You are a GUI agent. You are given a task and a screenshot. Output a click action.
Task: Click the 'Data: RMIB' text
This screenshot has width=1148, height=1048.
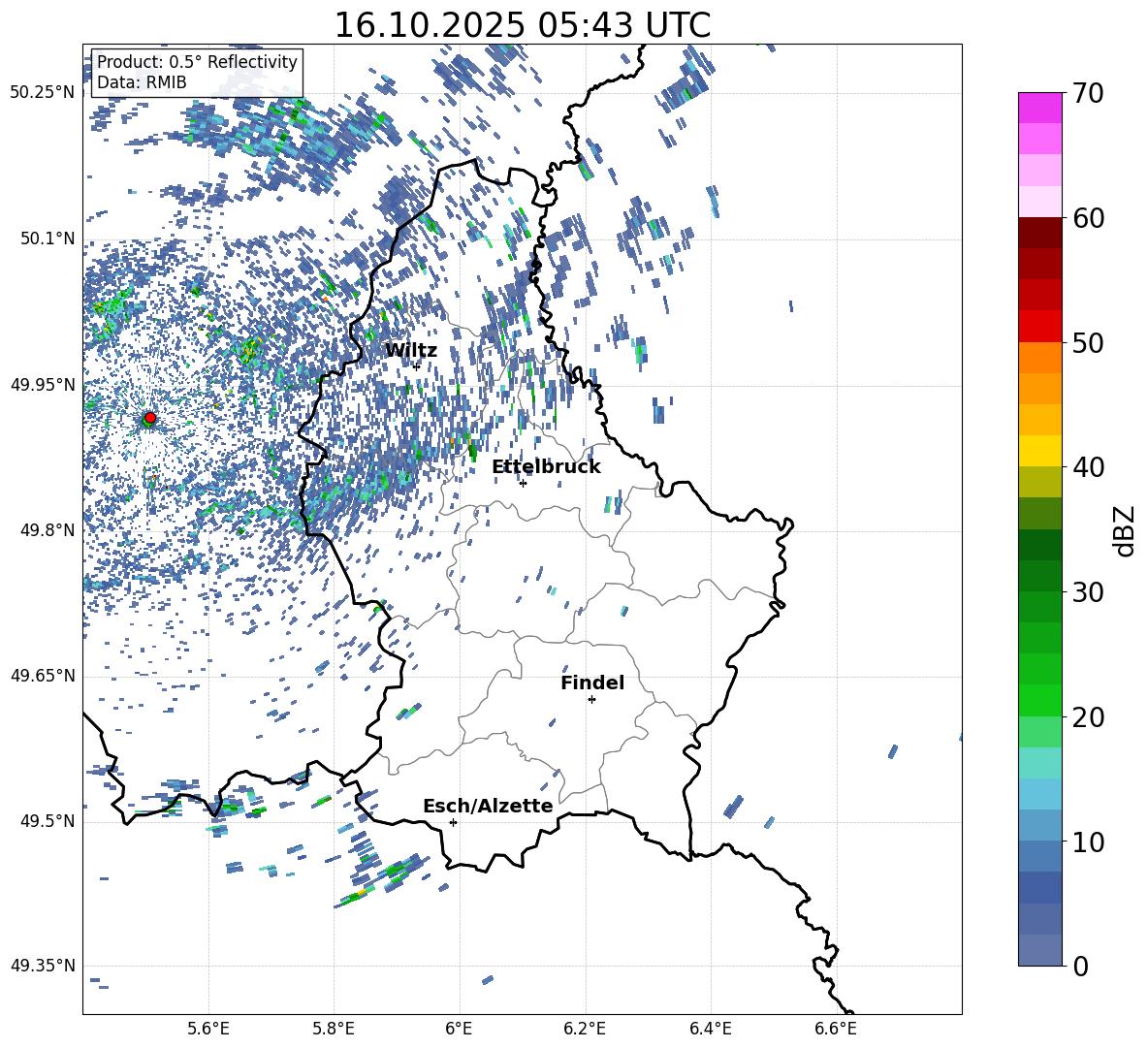[142, 82]
